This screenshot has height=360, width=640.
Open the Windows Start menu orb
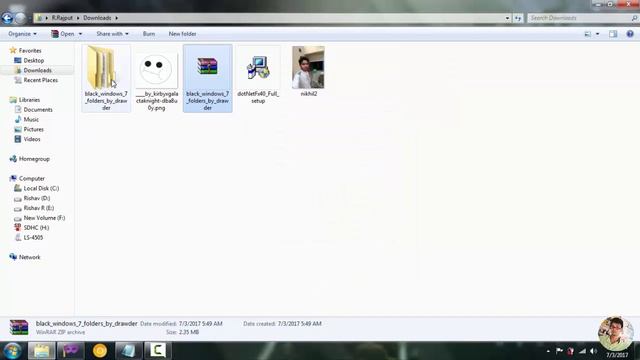[12, 351]
